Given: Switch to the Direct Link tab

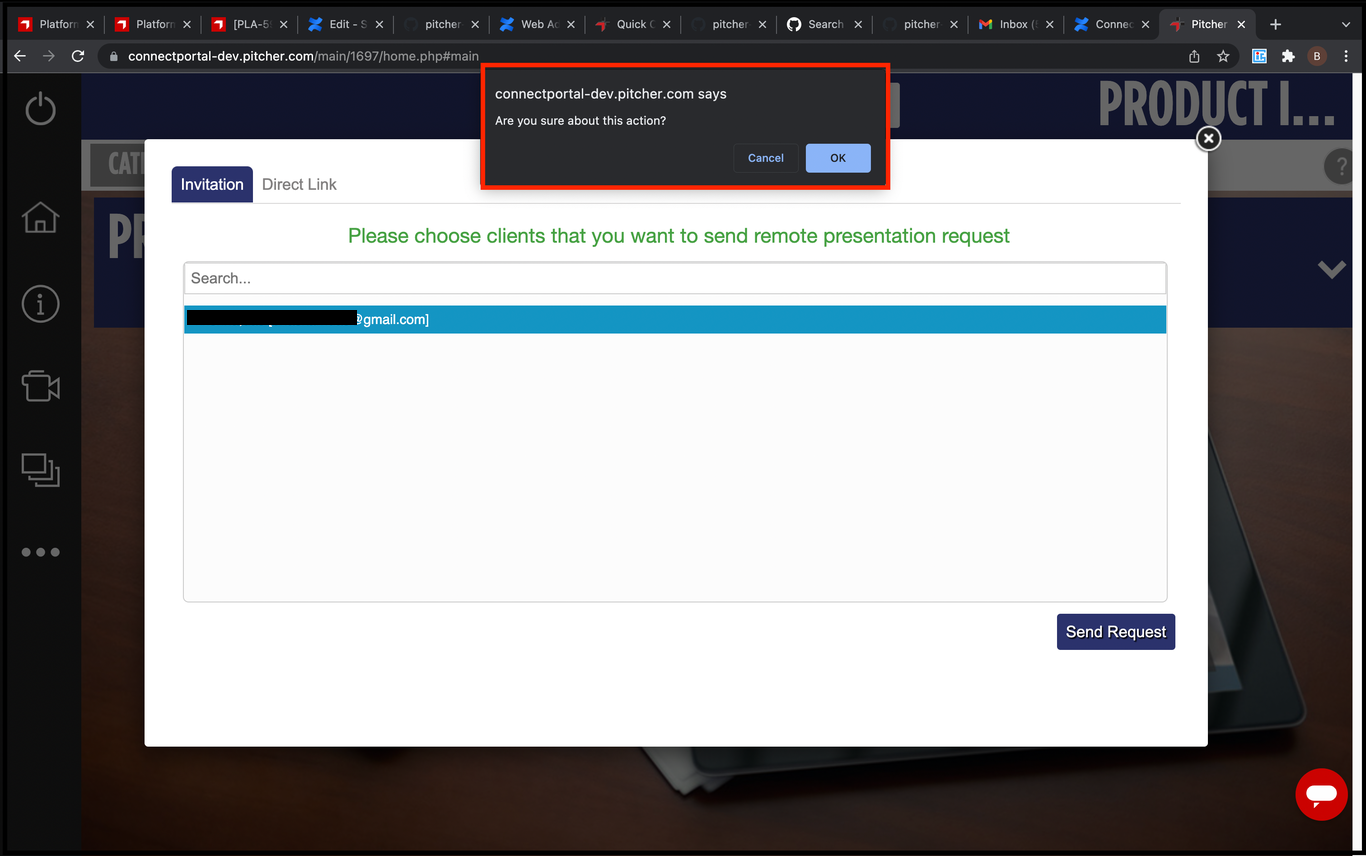Looking at the screenshot, I should [299, 184].
